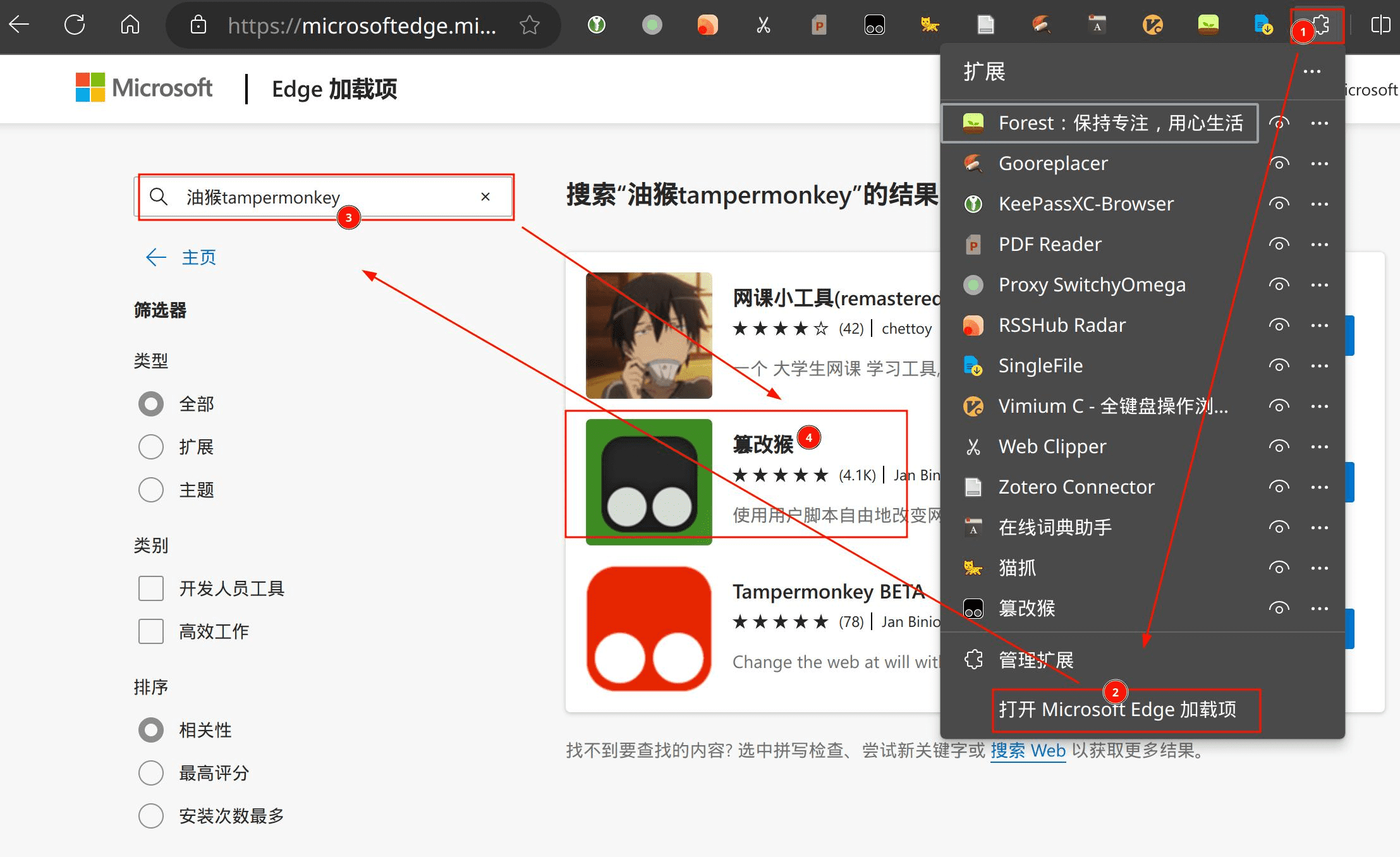Screen dimensions: 1400x857
Task: Open more actions for 猫抓 extension
Action: point(1320,568)
